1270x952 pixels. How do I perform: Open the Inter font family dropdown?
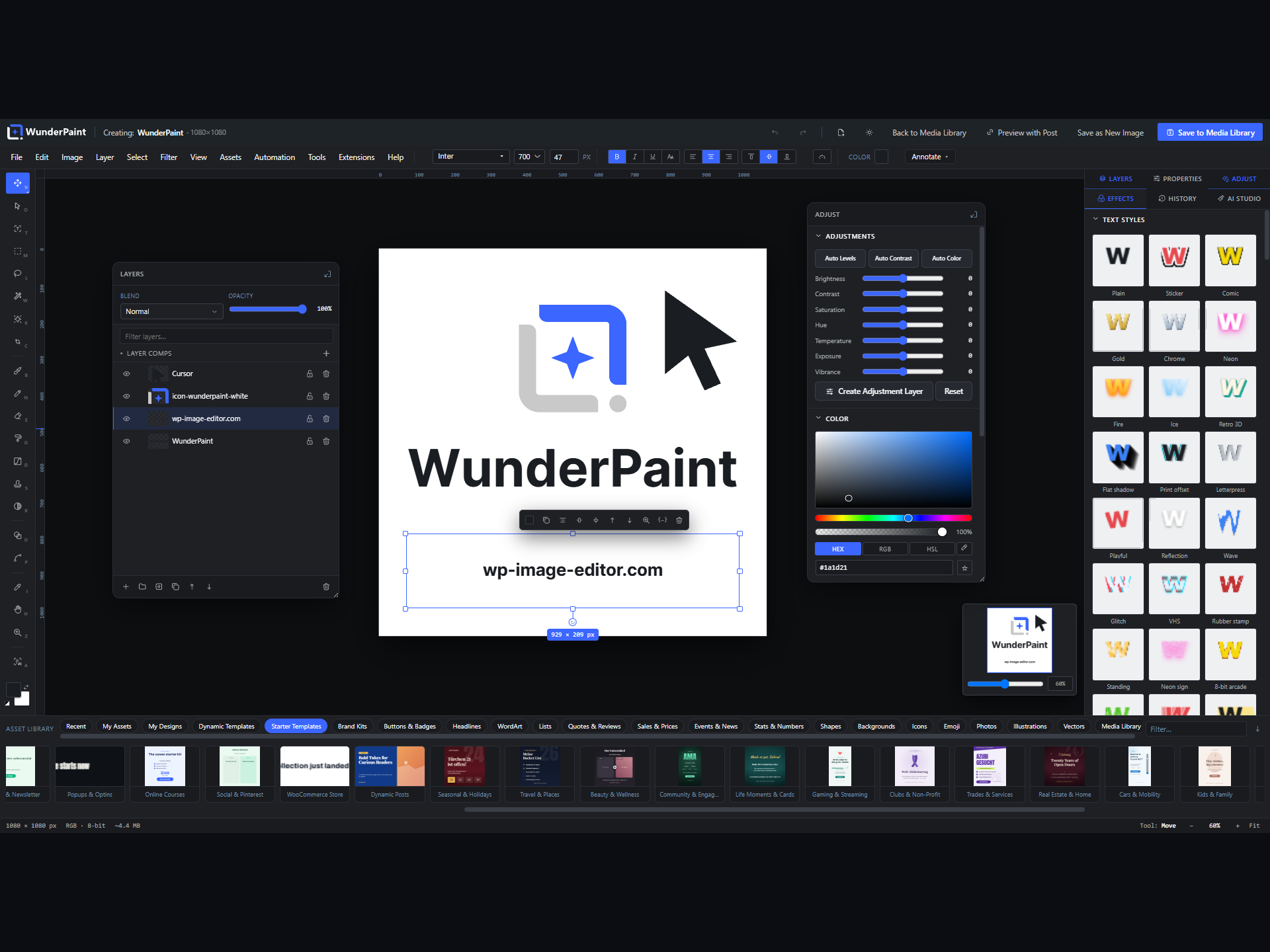(471, 157)
